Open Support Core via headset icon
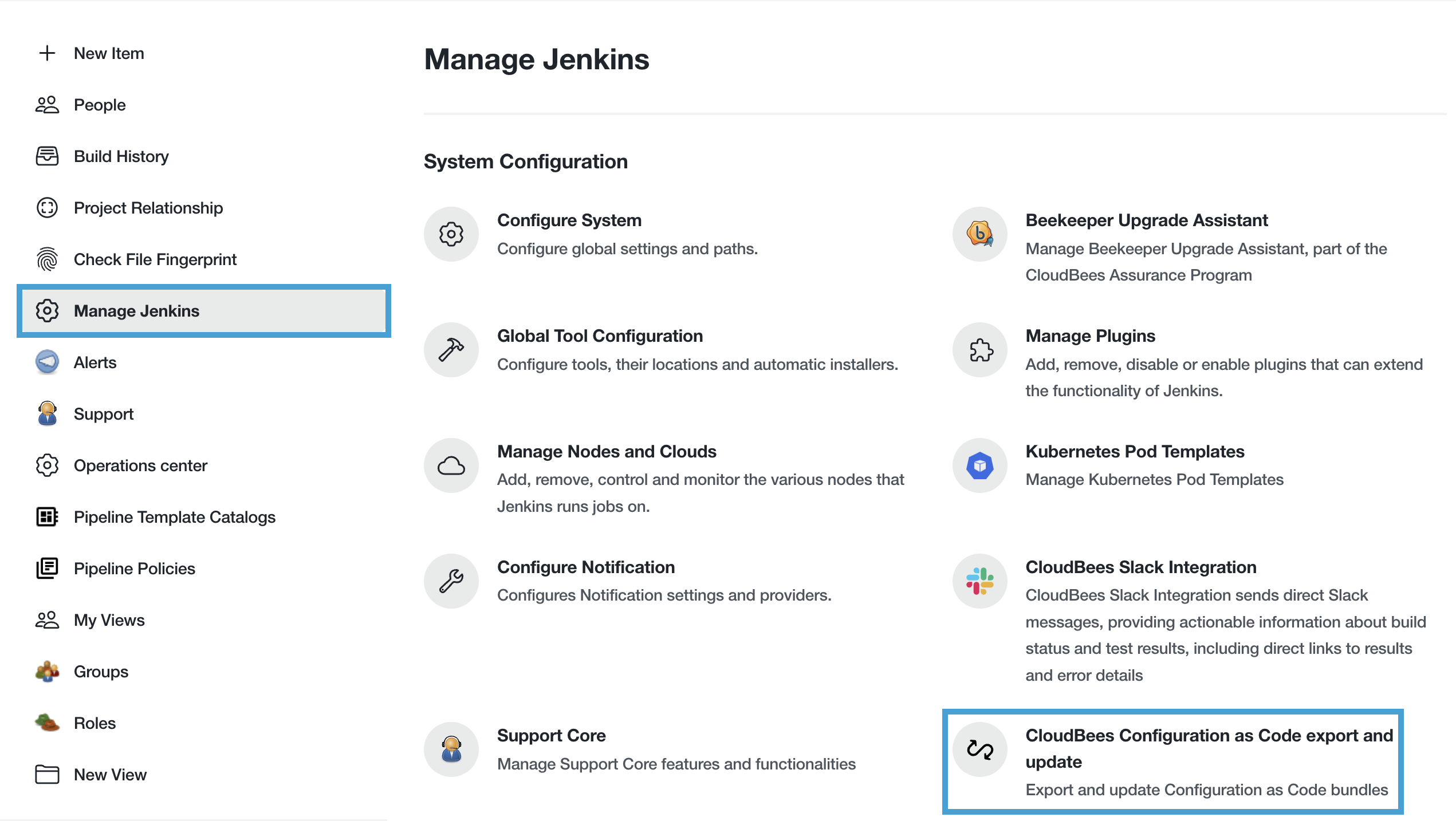This screenshot has height=821, width=1456. 451,749
